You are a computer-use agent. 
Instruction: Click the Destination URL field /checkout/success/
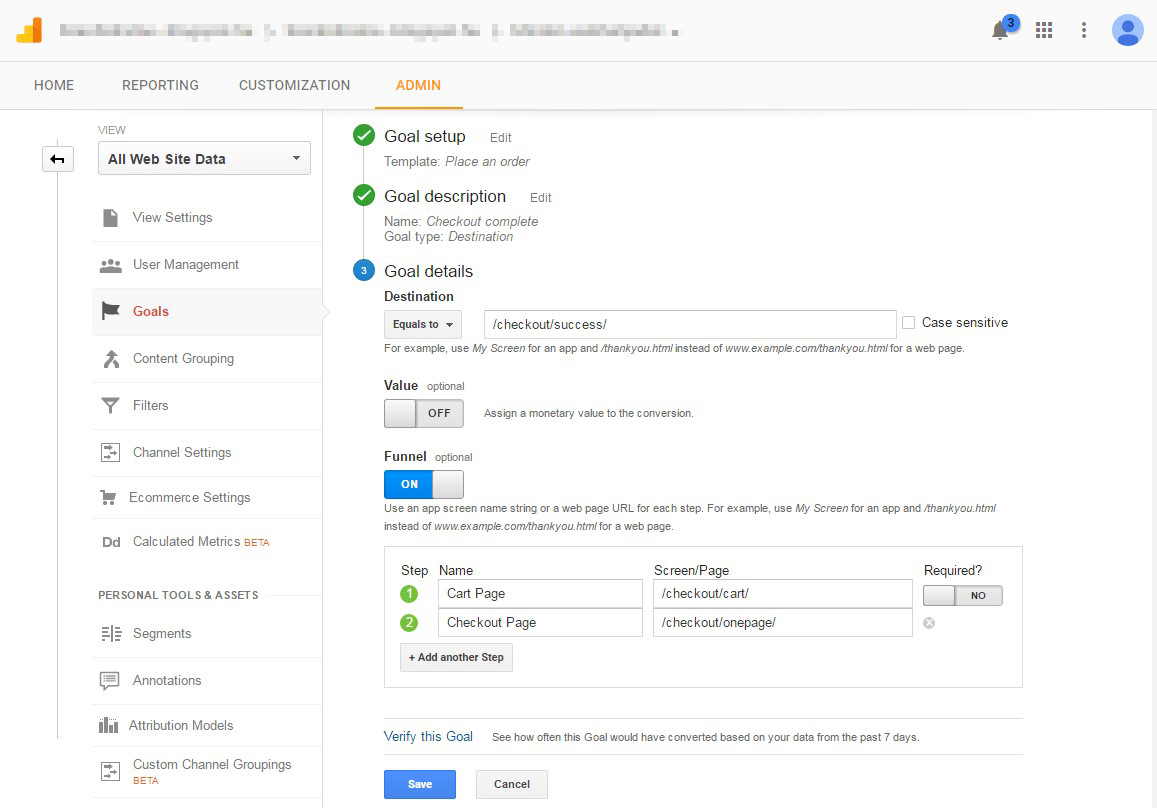coord(690,325)
